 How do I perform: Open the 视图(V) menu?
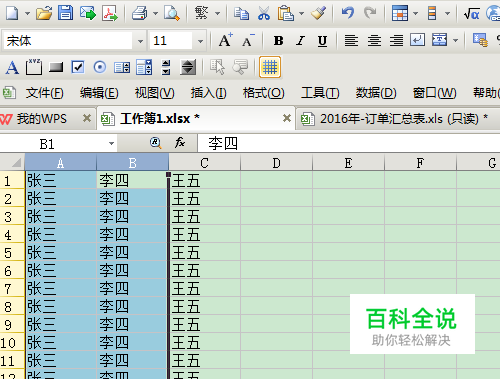pos(154,93)
